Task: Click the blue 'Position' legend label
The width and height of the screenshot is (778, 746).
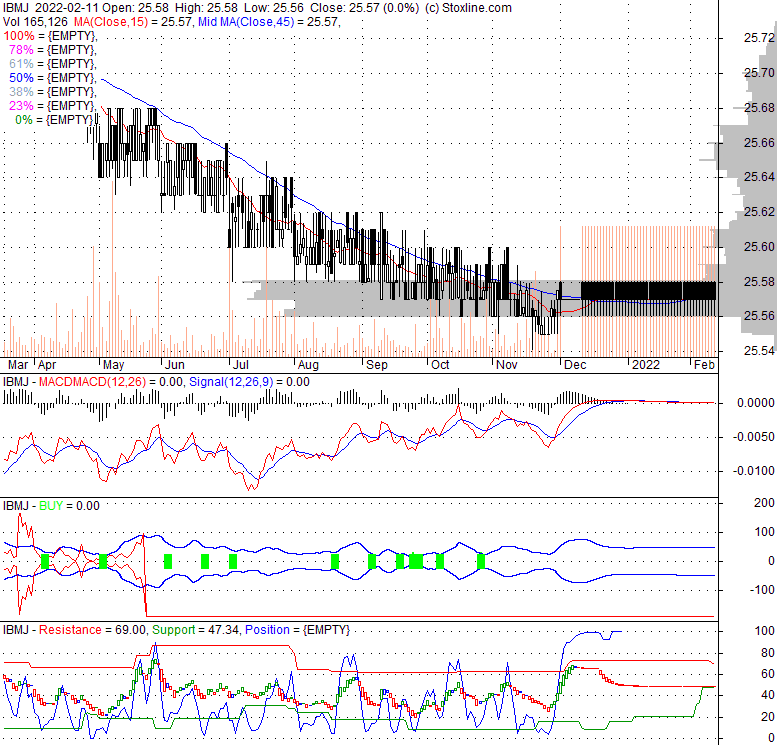Action: 267,629
